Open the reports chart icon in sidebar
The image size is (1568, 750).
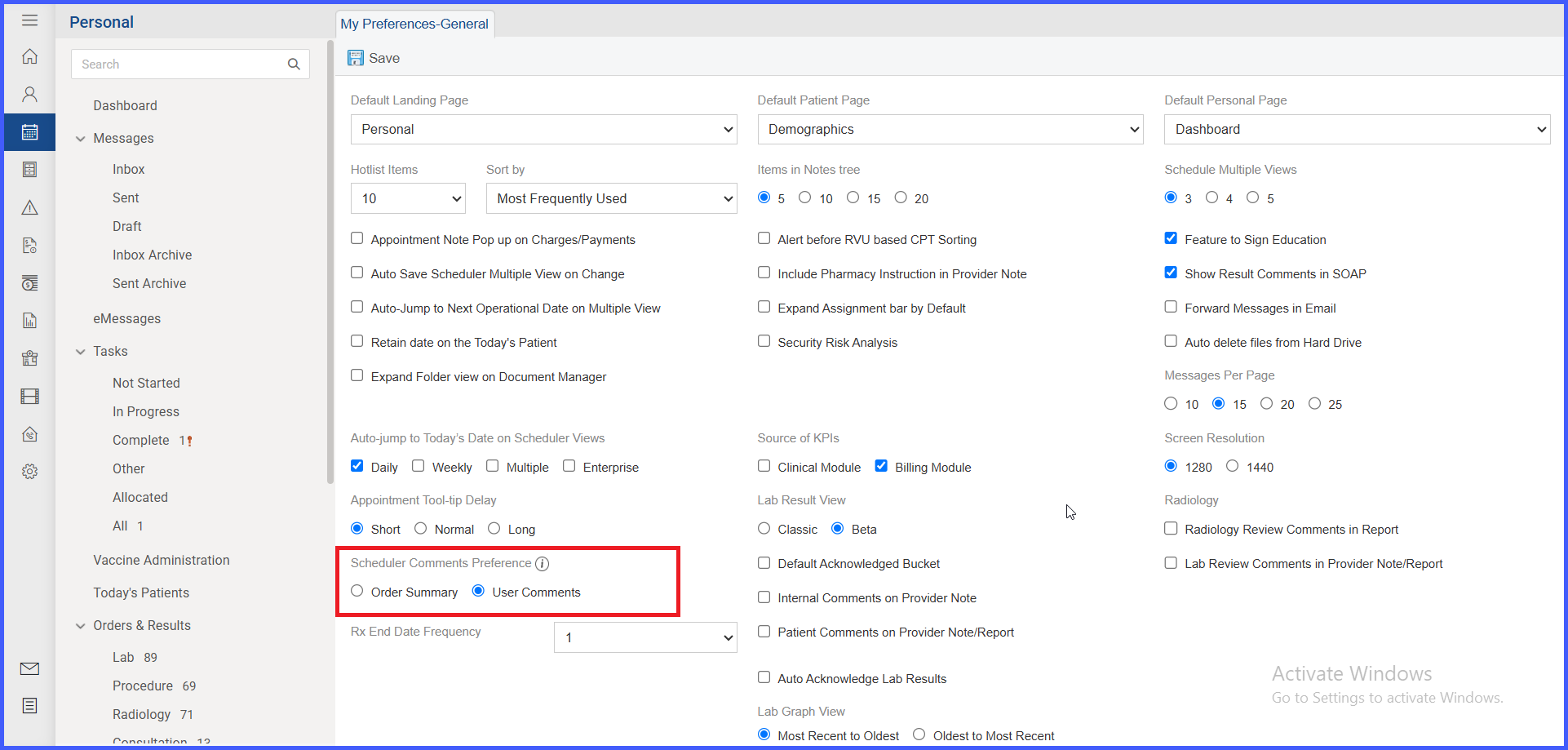point(29,321)
